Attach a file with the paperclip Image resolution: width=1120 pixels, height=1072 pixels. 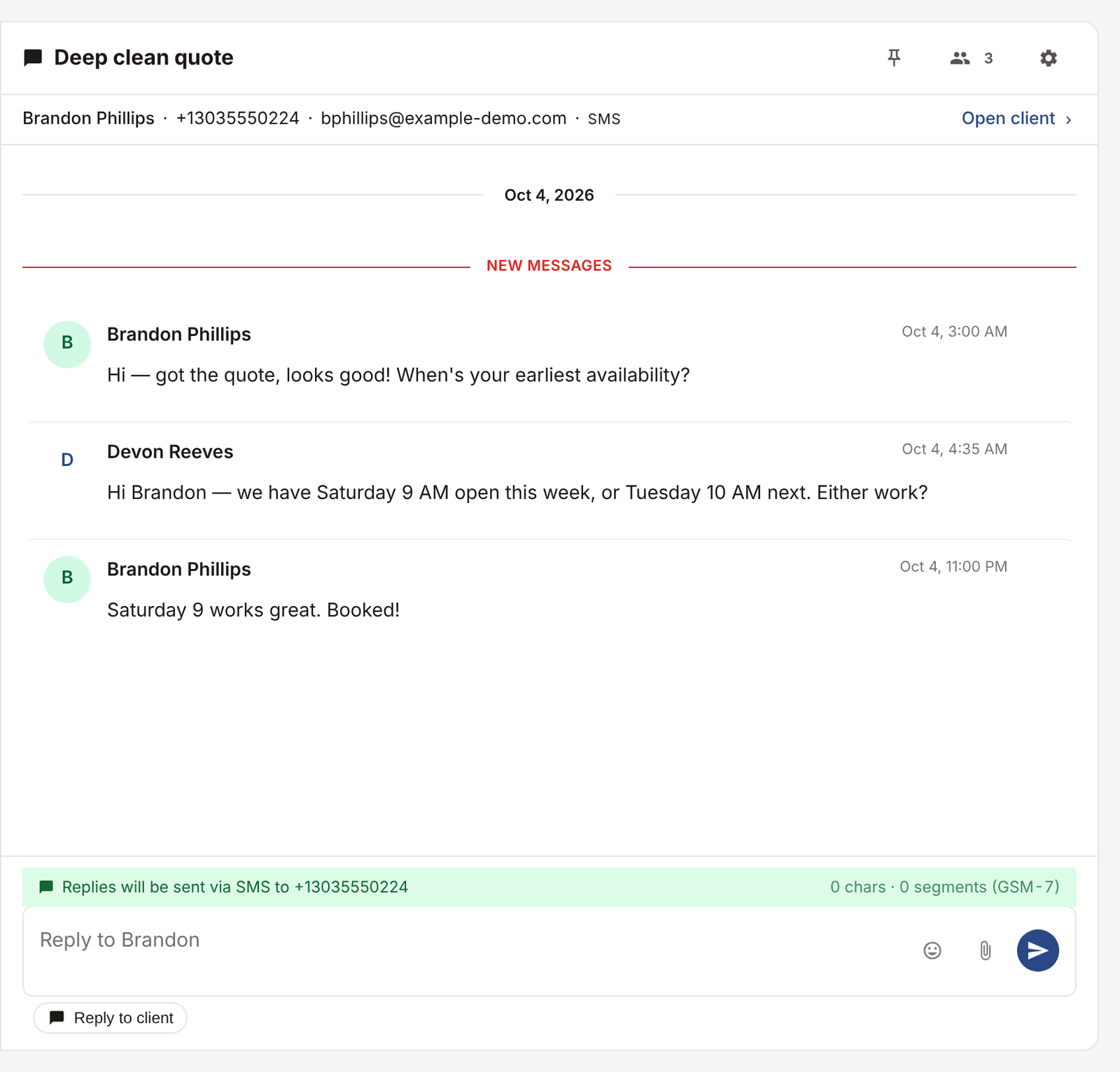pyautogui.click(x=985, y=950)
